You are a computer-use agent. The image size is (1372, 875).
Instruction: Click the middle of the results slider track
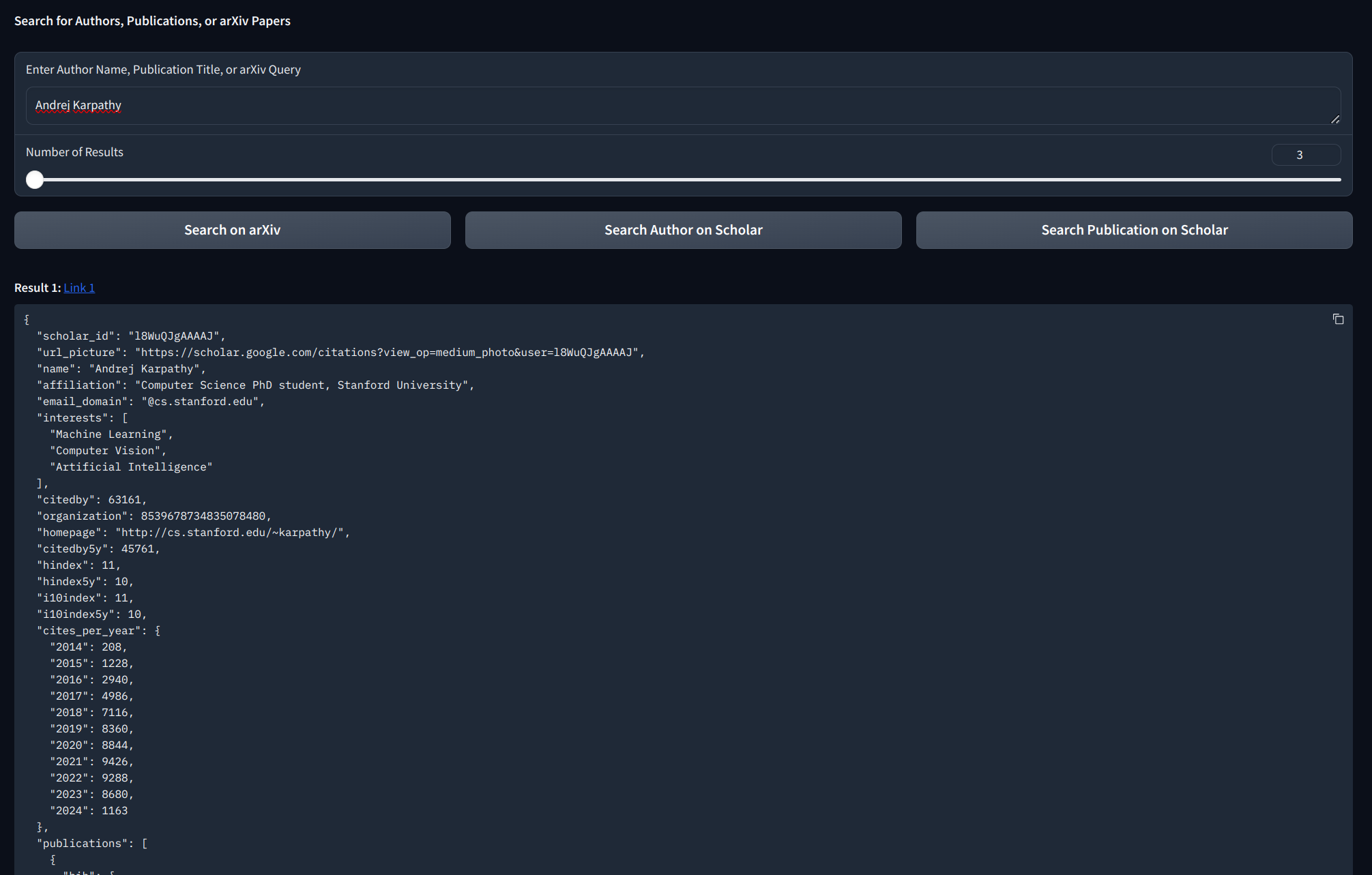688,179
